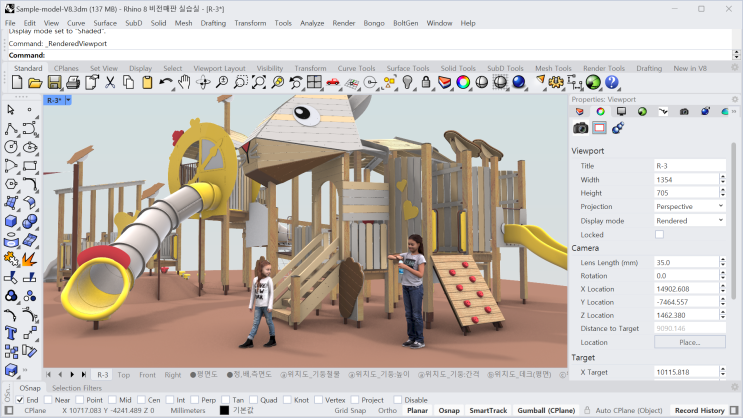
Task: Select the Pan hand tool
Action: pos(184,82)
